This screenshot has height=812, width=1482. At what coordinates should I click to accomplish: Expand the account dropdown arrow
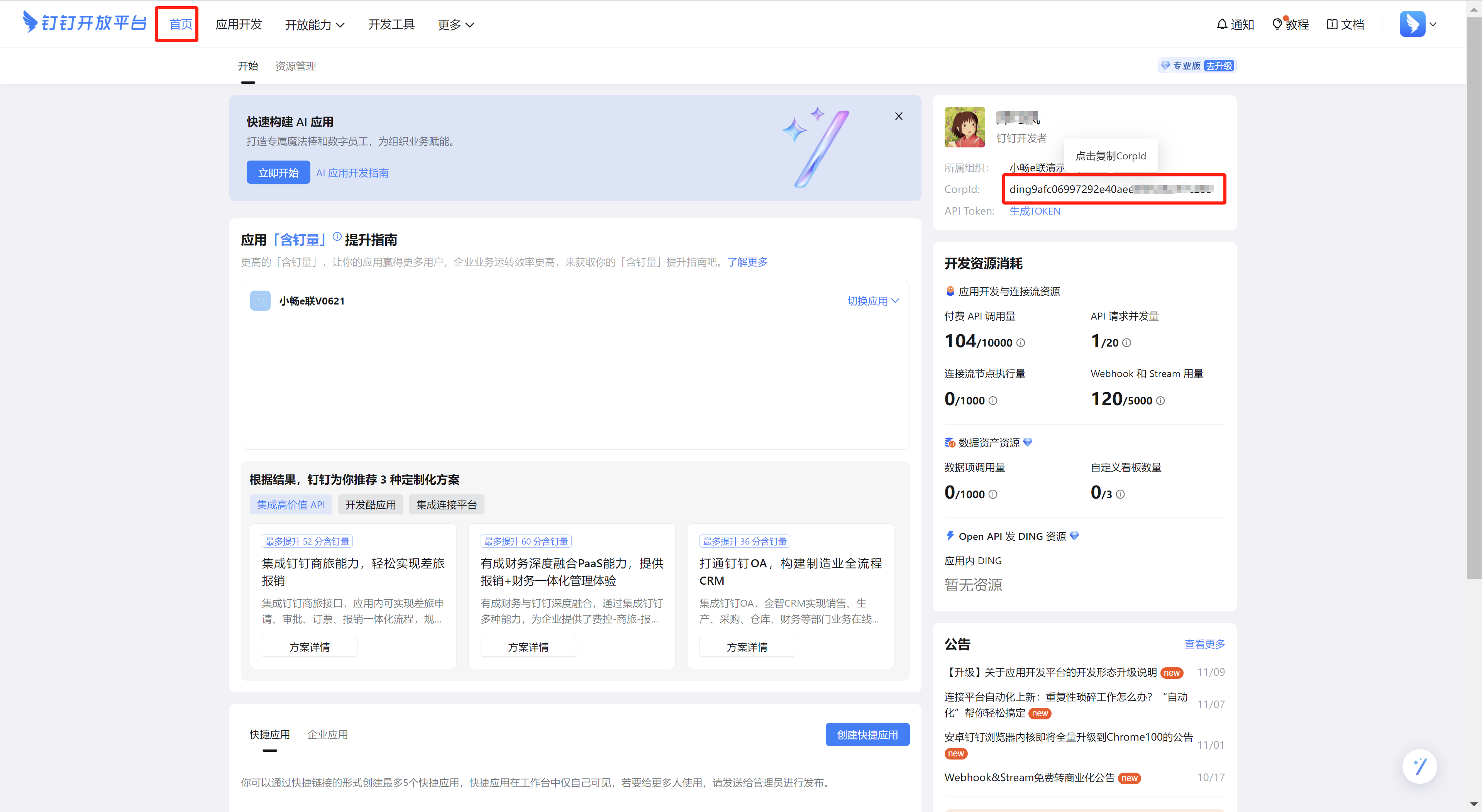pyautogui.click(x=1434, y=24)
